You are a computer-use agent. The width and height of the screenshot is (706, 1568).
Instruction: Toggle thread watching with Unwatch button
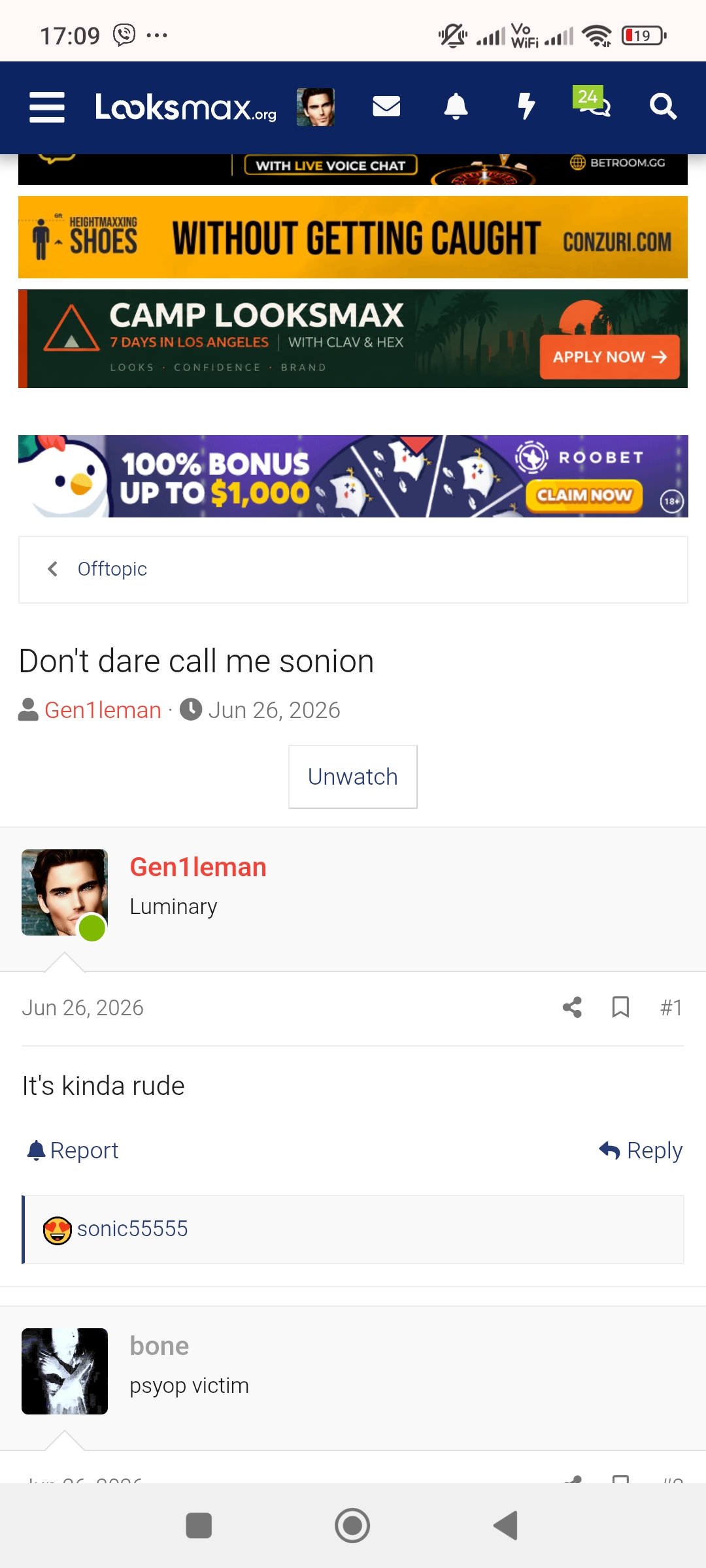(x=353, y=777)
